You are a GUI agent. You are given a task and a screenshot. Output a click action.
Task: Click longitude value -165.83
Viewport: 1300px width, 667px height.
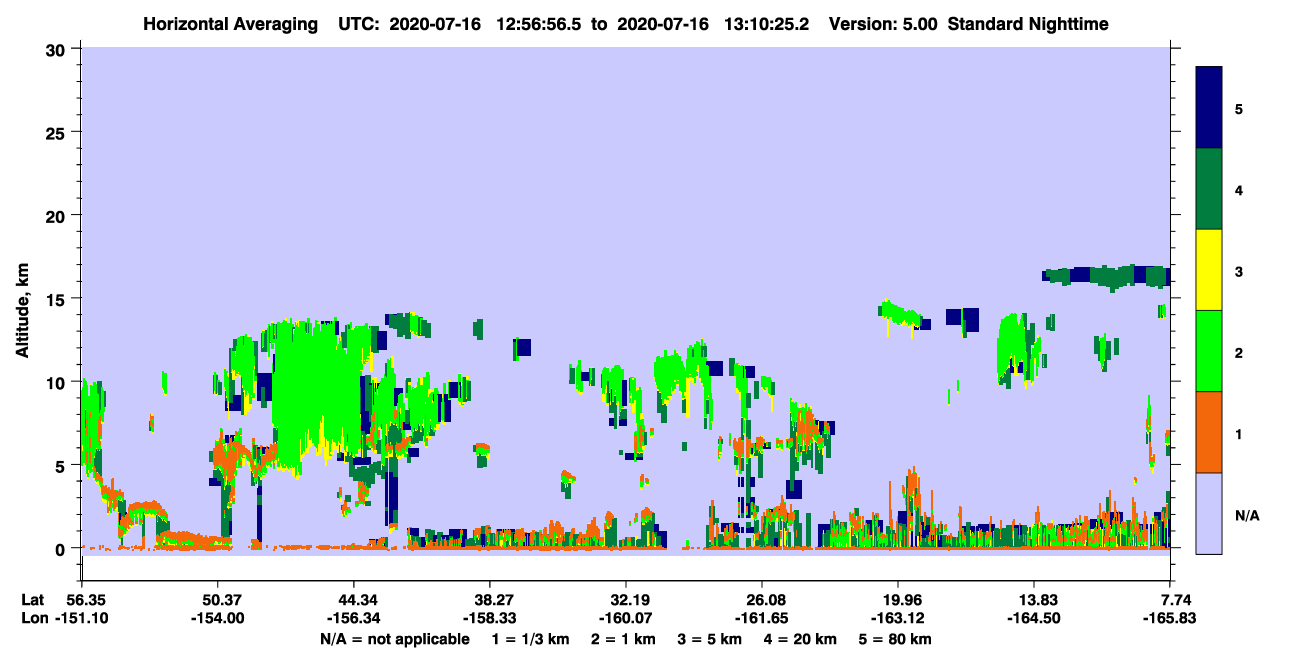click(1170, 618)
